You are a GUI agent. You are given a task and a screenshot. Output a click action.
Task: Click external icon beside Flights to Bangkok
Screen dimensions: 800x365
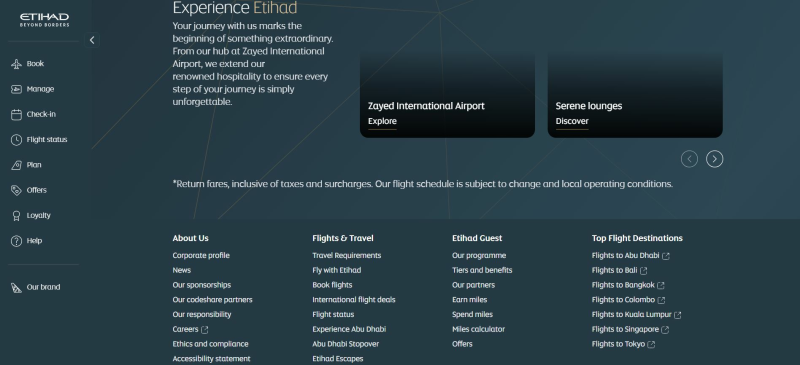(661, 285)
